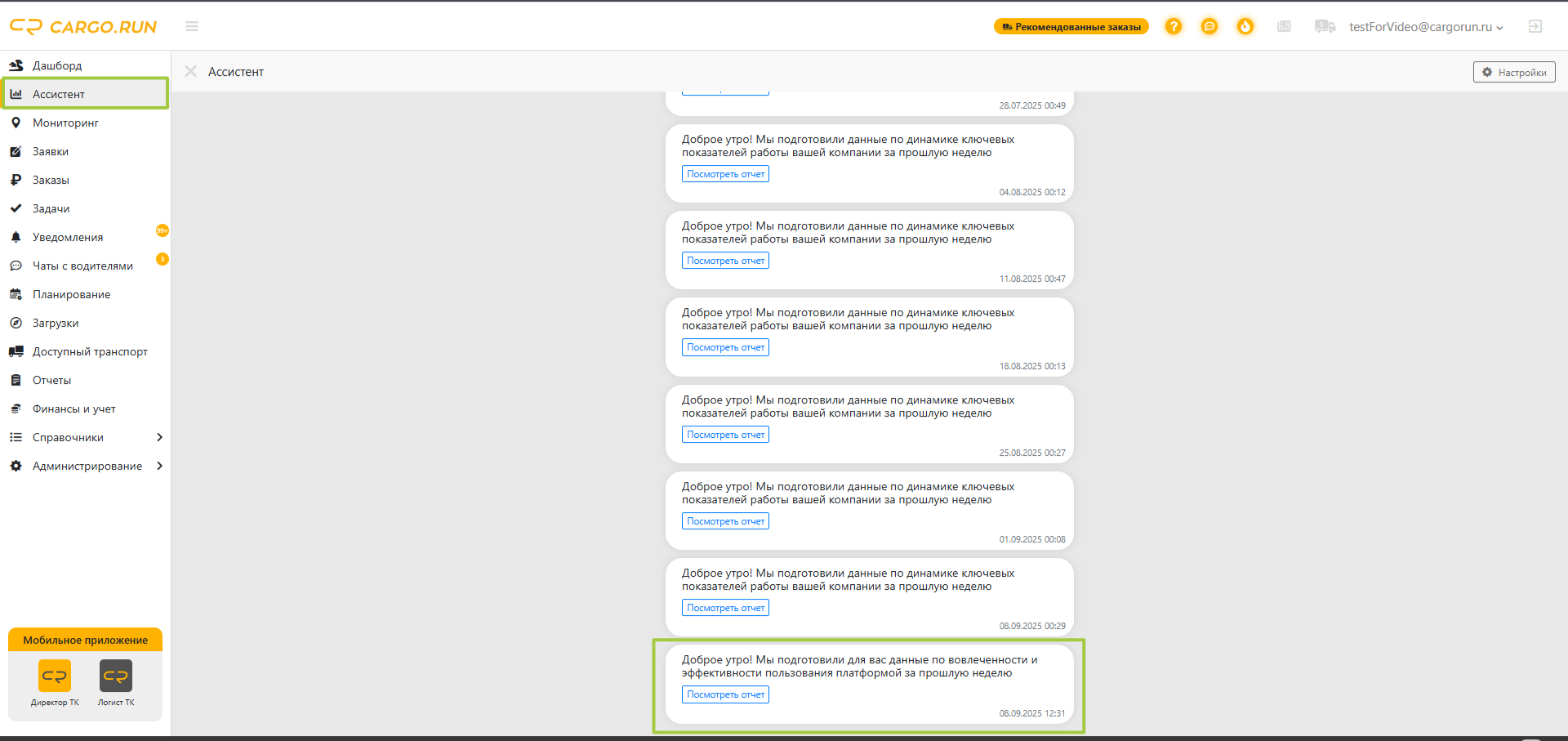Click the 08.09.2025 12:31 timestamp
Image resolution: width=1568 pixels, height=741 pixels.
click(x=1032, y=713)
